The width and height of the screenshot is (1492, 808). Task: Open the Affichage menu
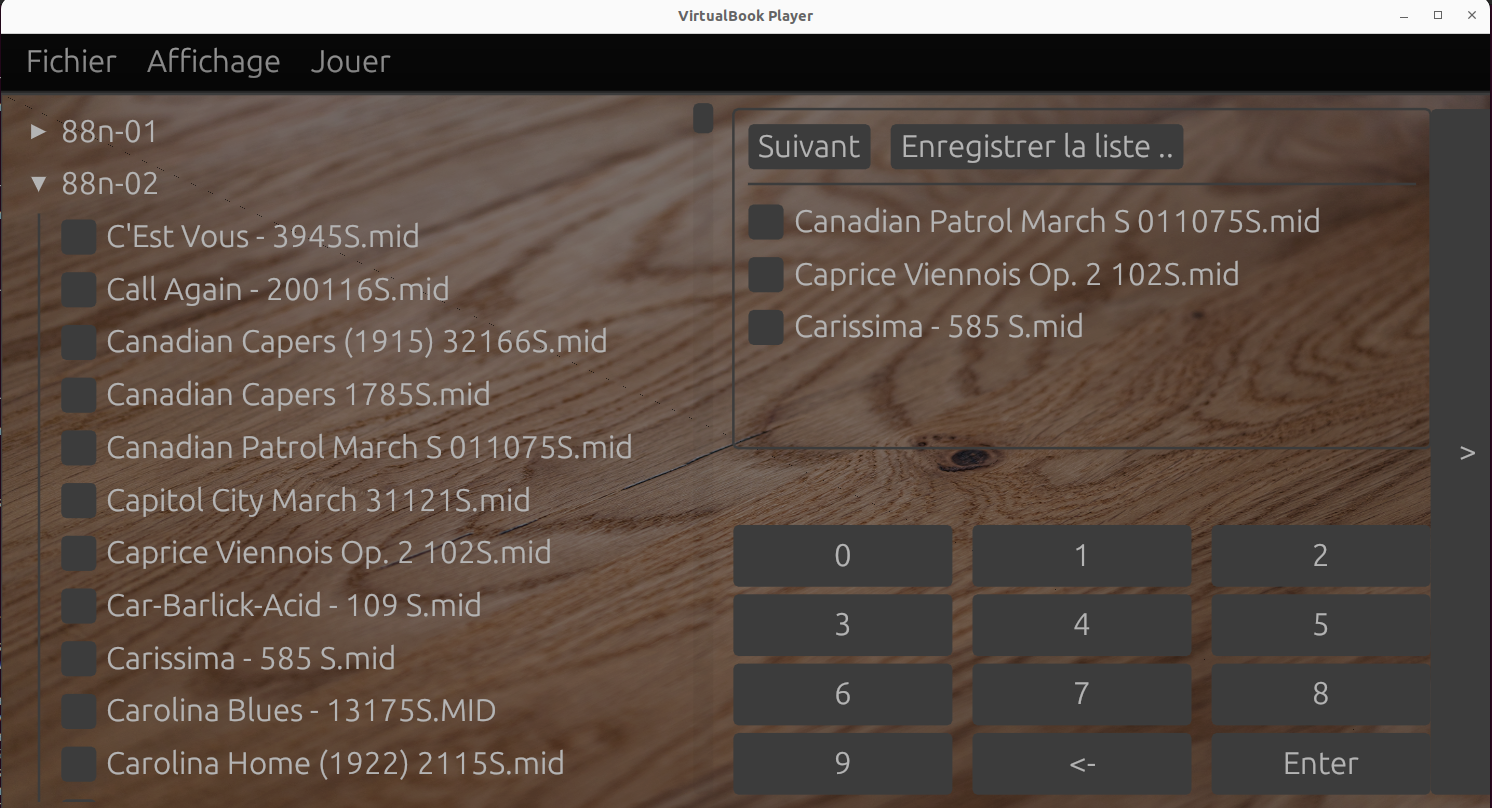(x=213, y=61)
